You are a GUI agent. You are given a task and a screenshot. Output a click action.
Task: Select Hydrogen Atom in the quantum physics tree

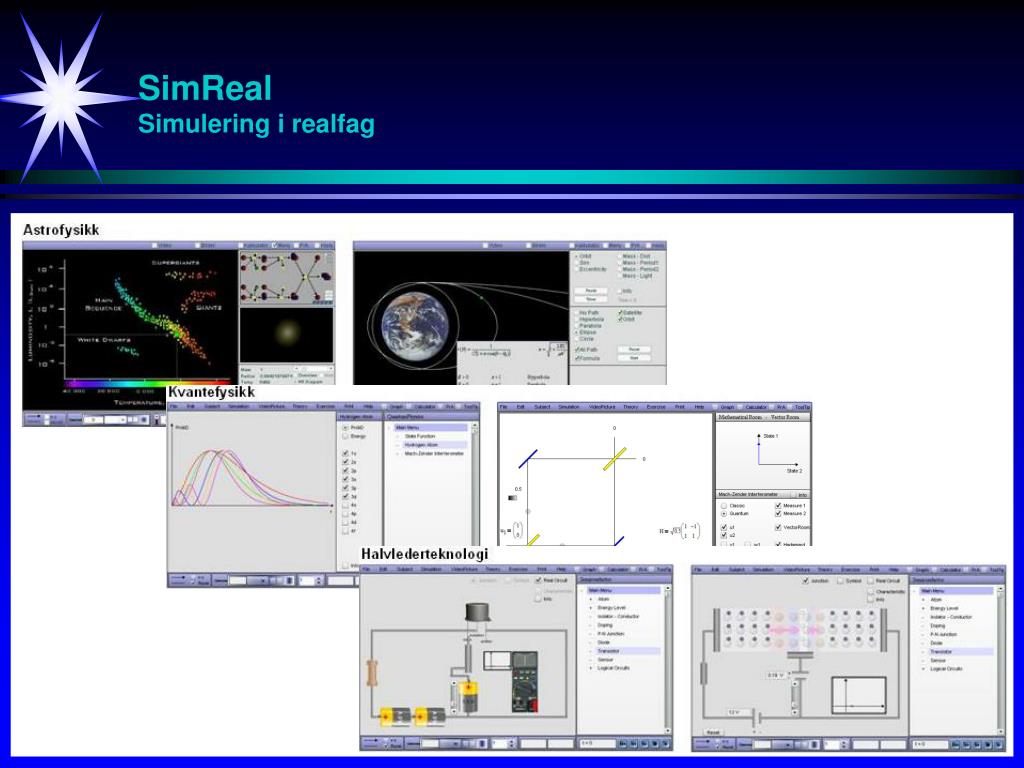pos(421,445)
